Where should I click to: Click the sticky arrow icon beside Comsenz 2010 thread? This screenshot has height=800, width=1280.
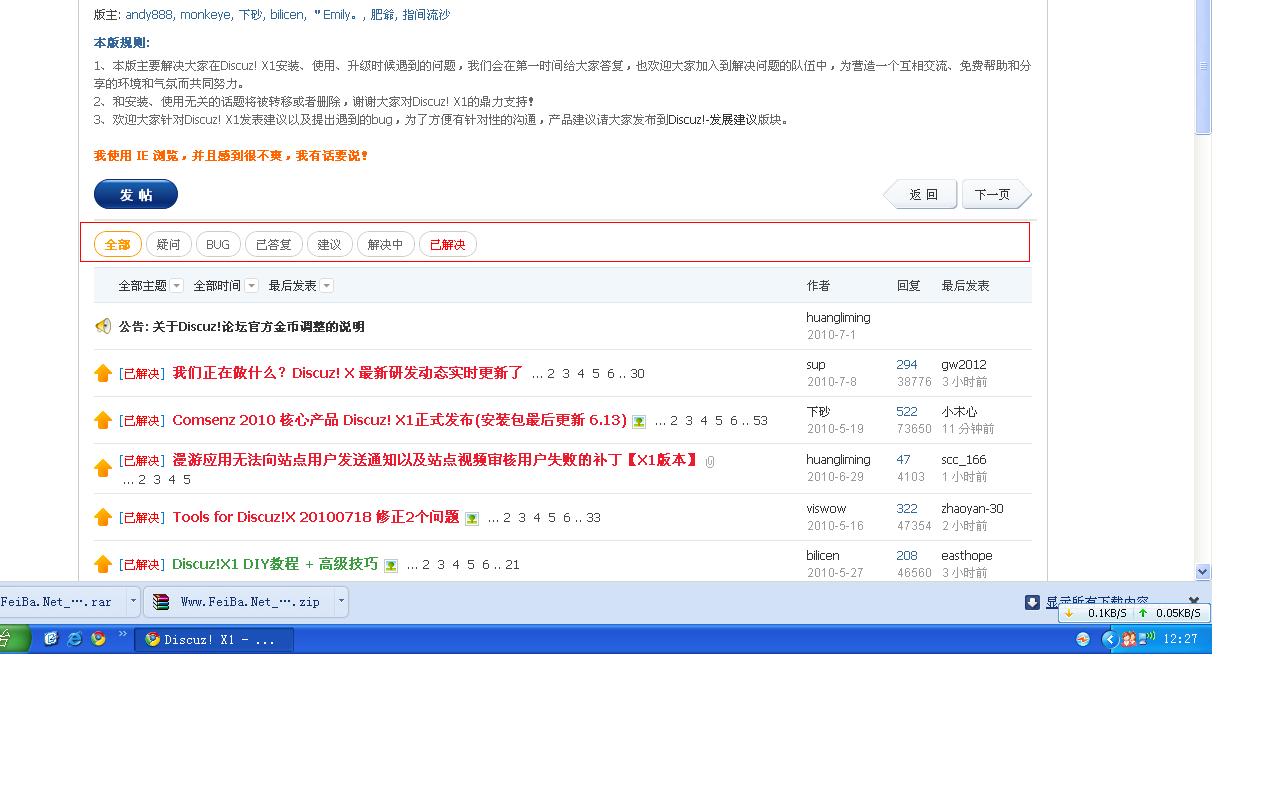coord(103,420)
